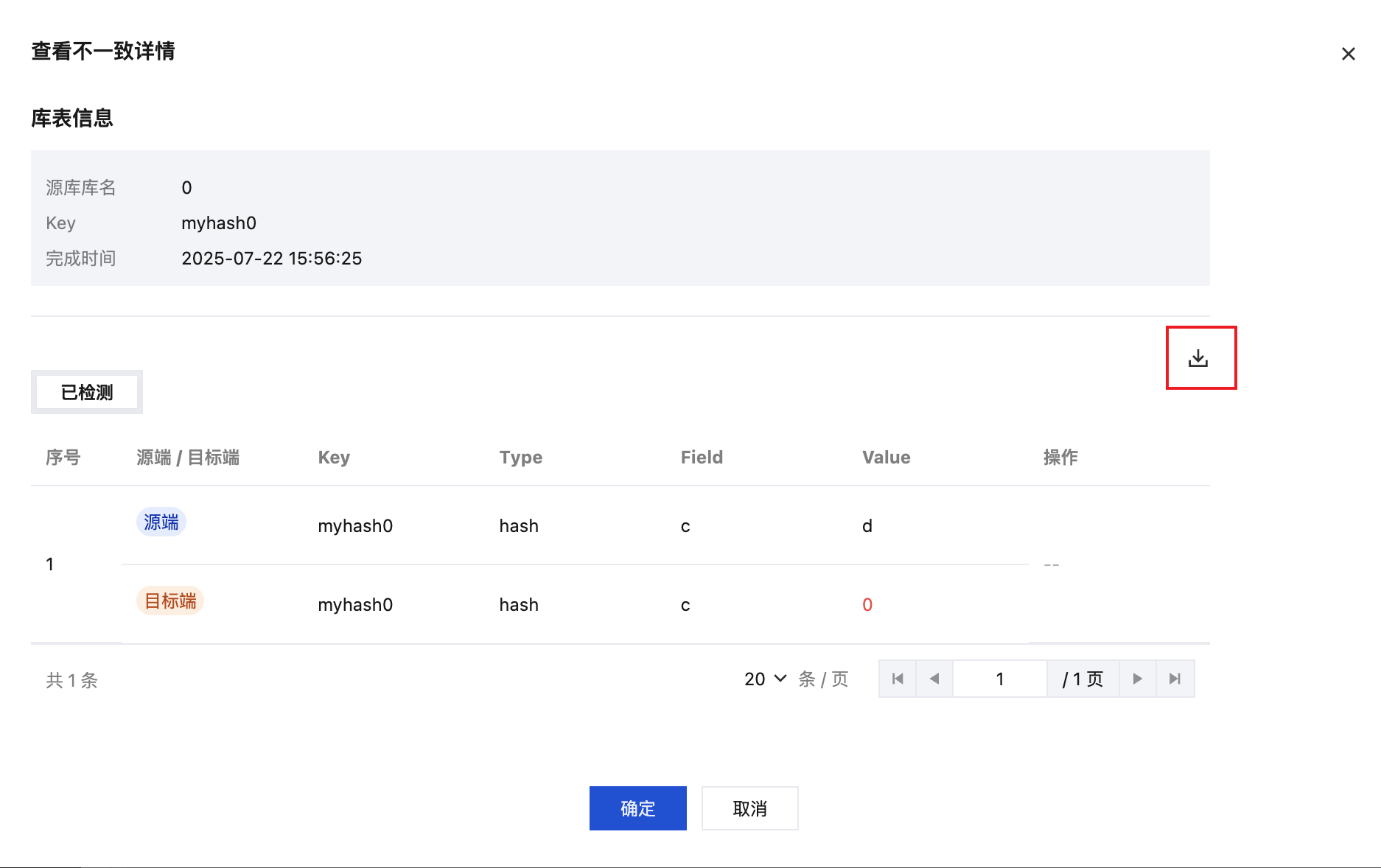
Task: Click the completion time 2025-07-22 15:56:25
Action: point(271,259)
